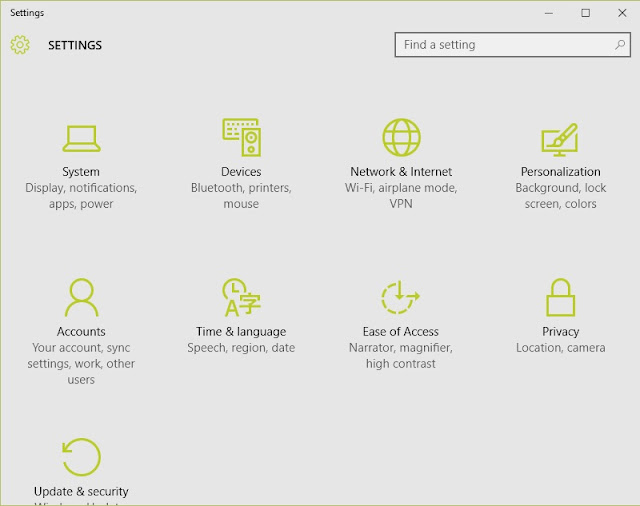Screen dimensions: 640x506
Task: Select the System category label
Action: click(x=81, y=172)
